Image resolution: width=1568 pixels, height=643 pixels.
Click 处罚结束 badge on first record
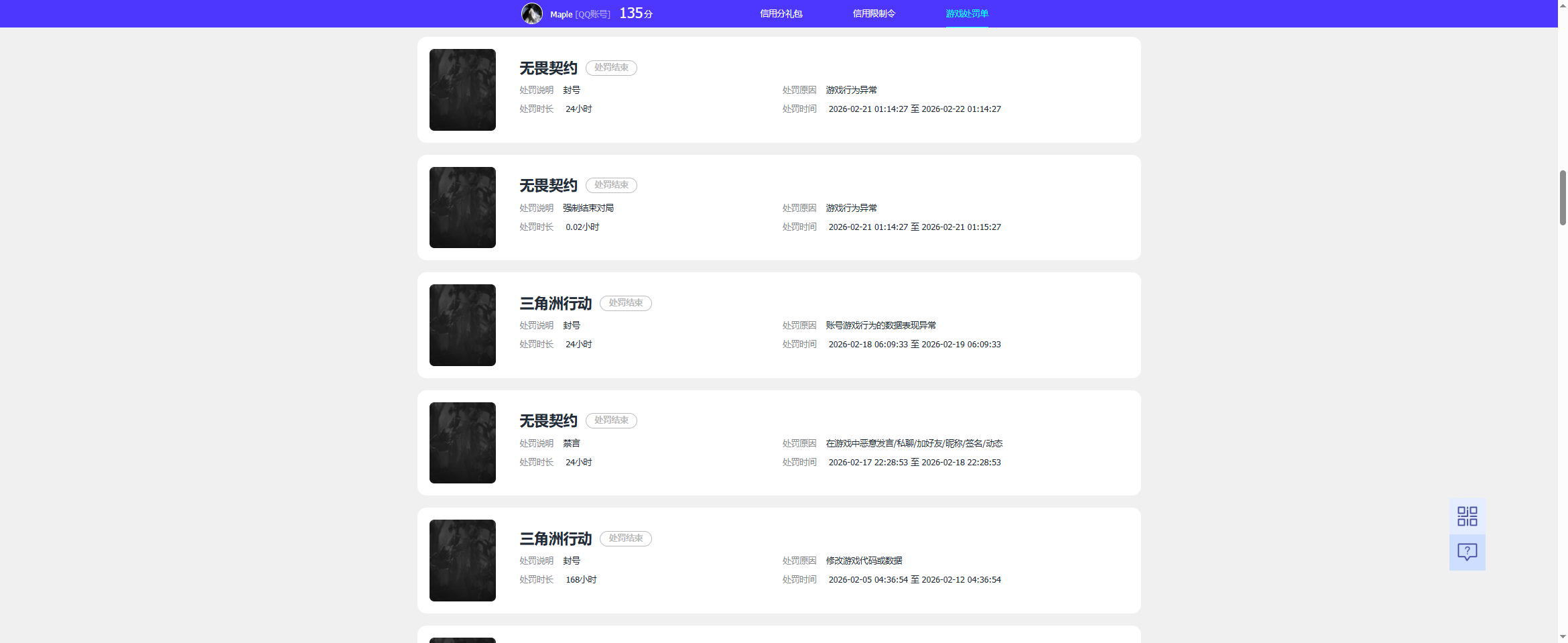pyautogui.click(x=611, y=68)
